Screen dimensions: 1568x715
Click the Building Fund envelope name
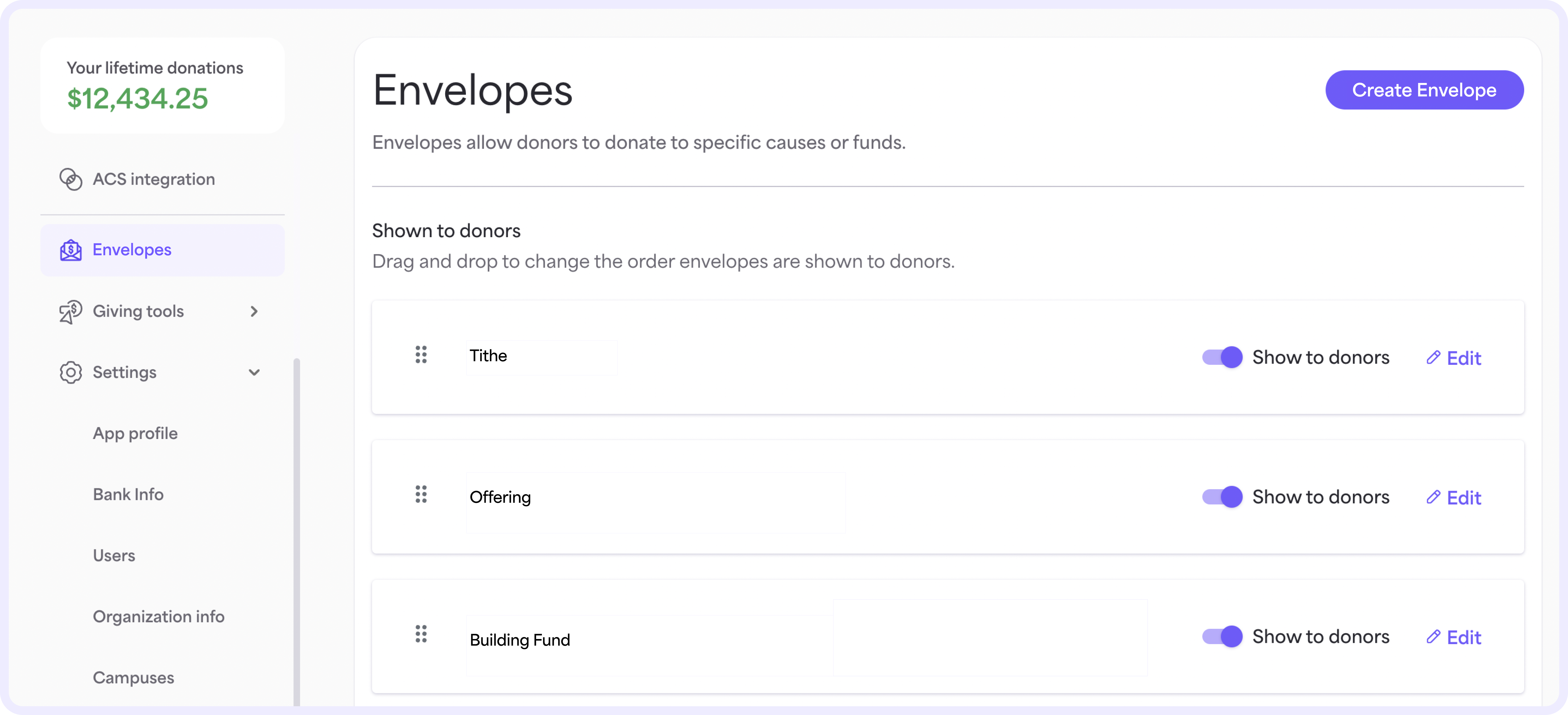[x=520, y=640]
